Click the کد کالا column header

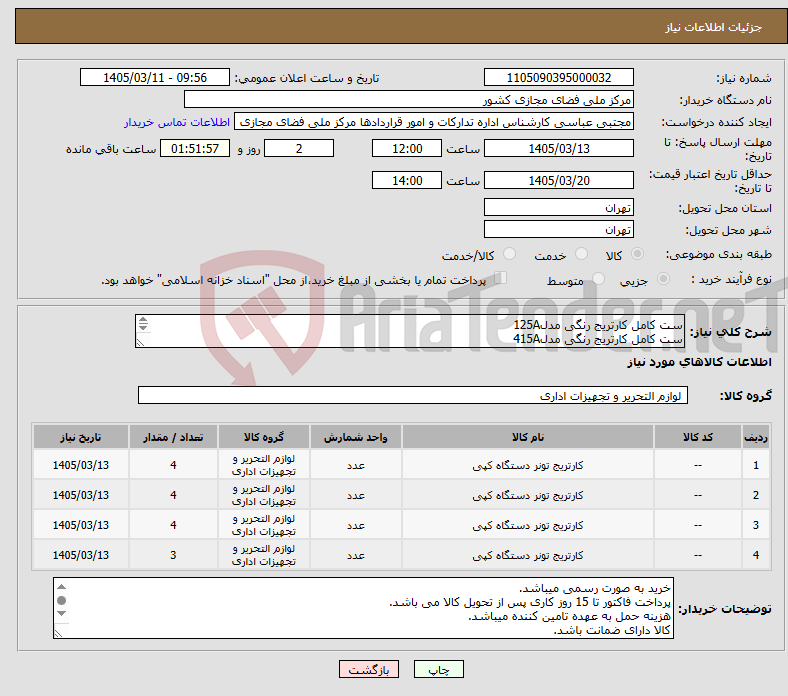698,437
